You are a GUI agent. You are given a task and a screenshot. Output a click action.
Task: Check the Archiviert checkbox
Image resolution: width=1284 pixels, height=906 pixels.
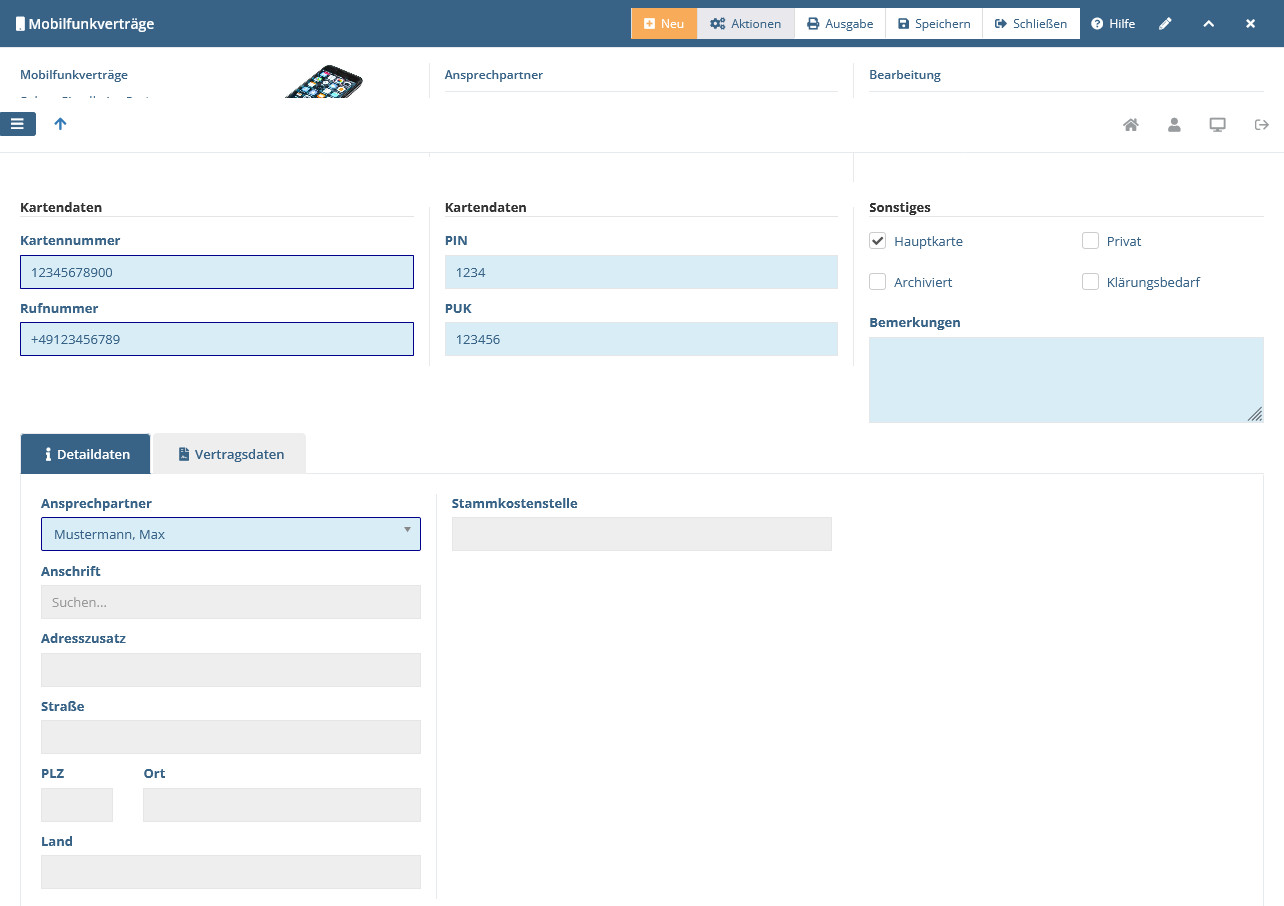point(878,282)
